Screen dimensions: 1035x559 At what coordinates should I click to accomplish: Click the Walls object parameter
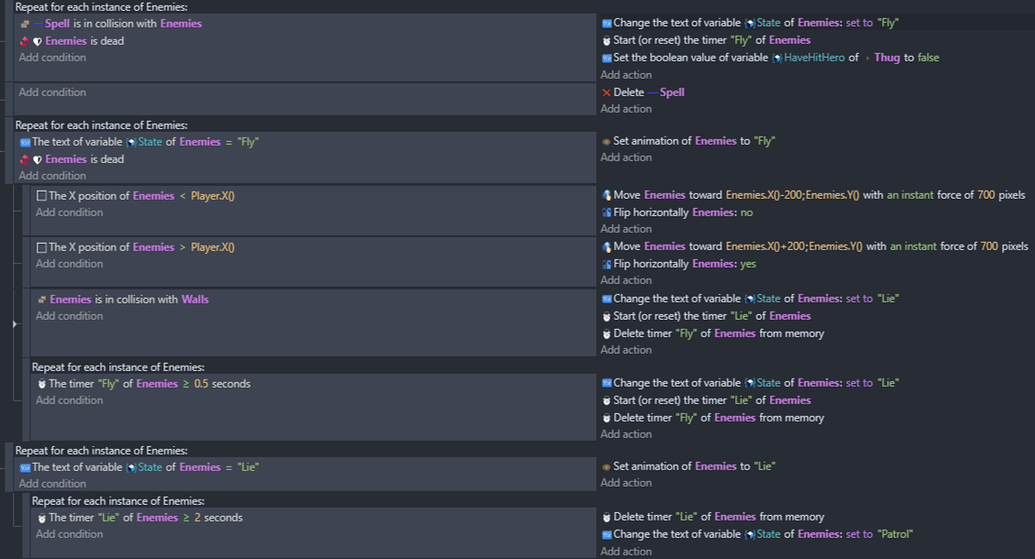pyautogui.click(x=195, y=300)
